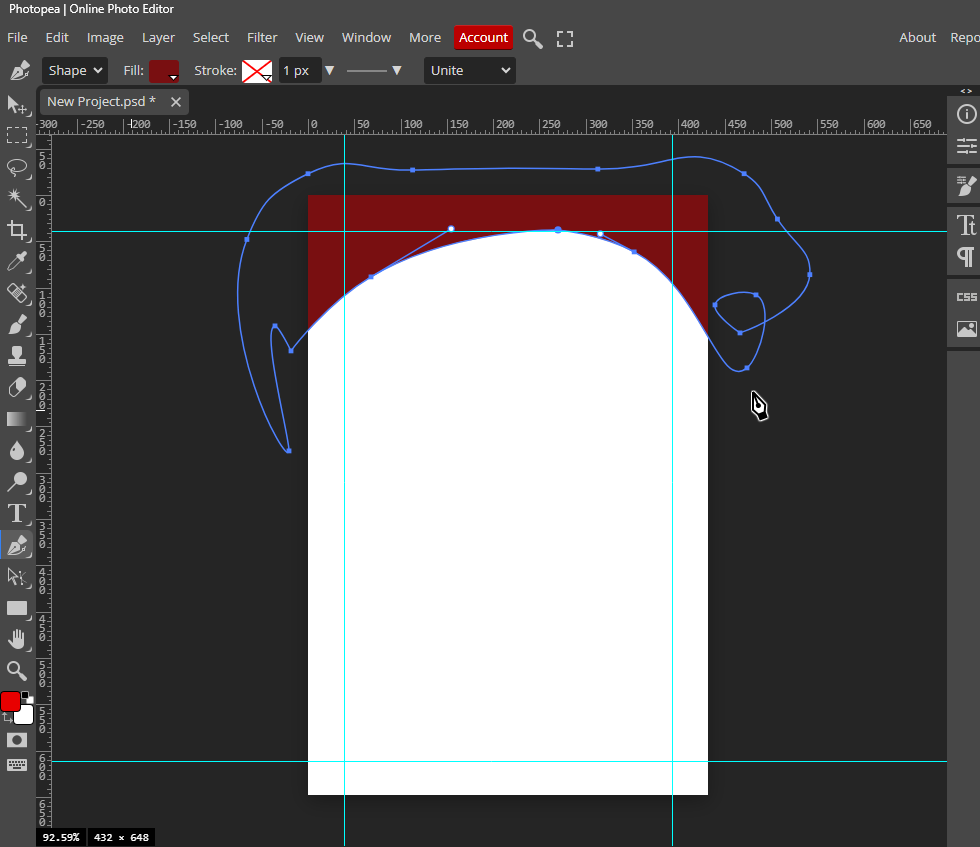The height and width of the screenshot is (847, 980).
Task: Open the Filter menu
Action: coord(262,38)
